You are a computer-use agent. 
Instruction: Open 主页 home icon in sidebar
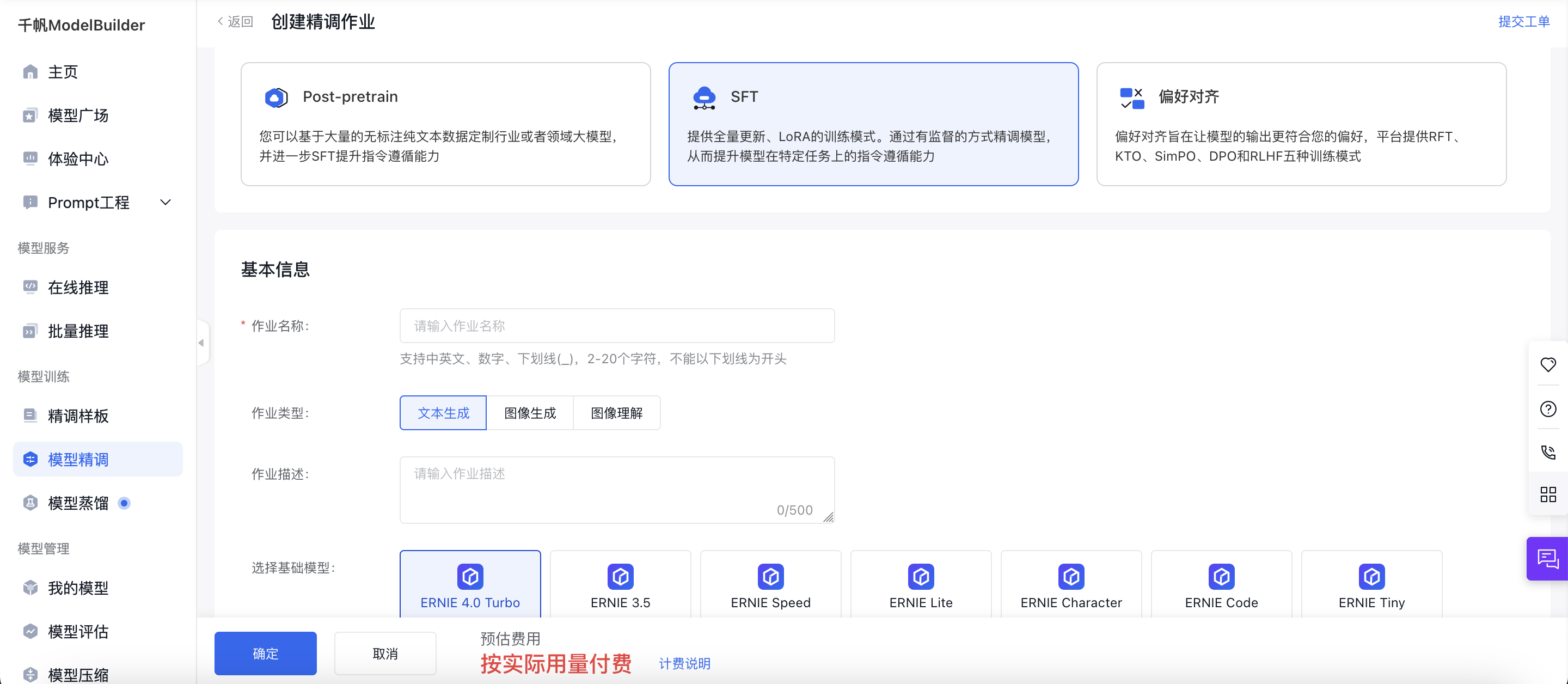(30, 72)
